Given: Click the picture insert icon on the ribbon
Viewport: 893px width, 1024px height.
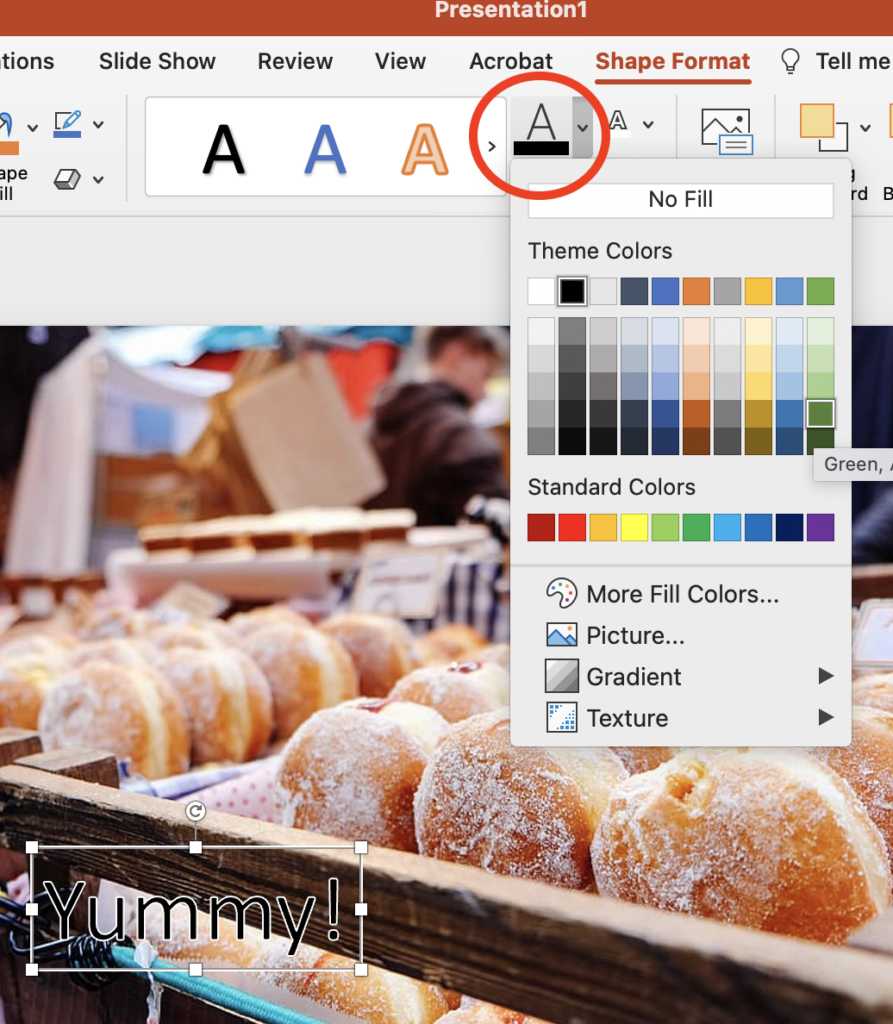Looking at the screenshot, I should tap(727, 130).
